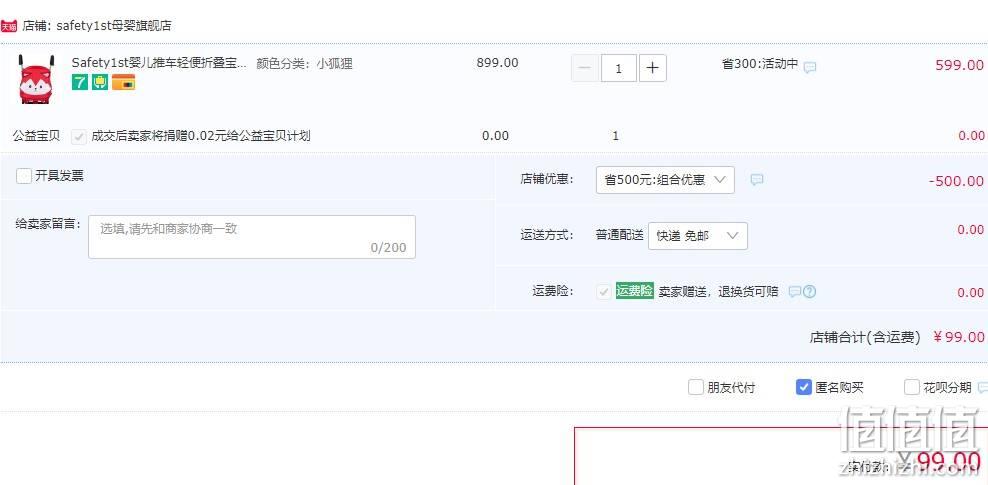Image resolution: width=988 pixels, height=485 pixels.
Task: Open the 店铺优惠 省500元:组合优惠 dropdown
Action: pyautogui.click(x=665, y=180)
